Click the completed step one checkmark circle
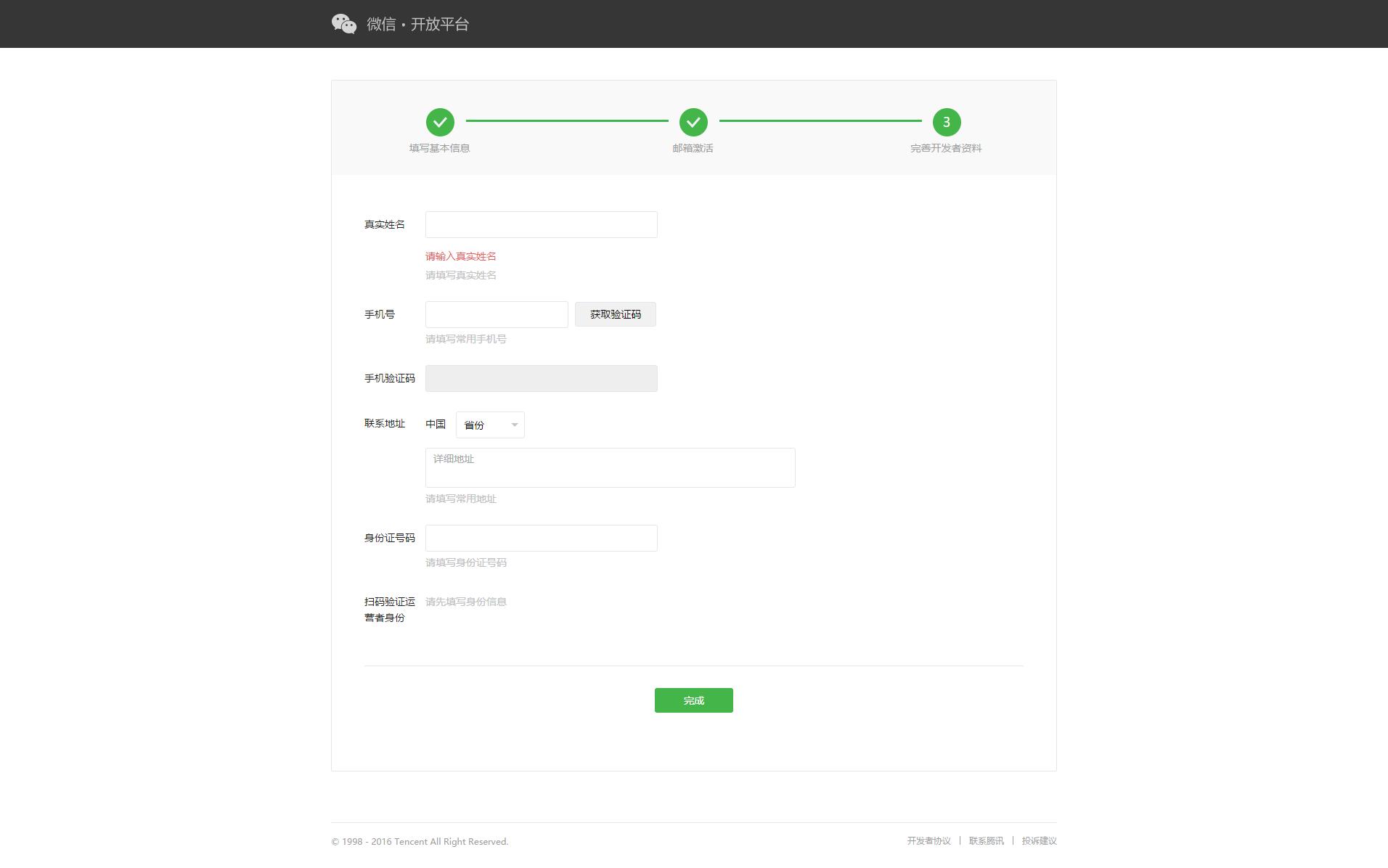Image resolution: width=1388 pixels, height=868 pixels. 440,122
